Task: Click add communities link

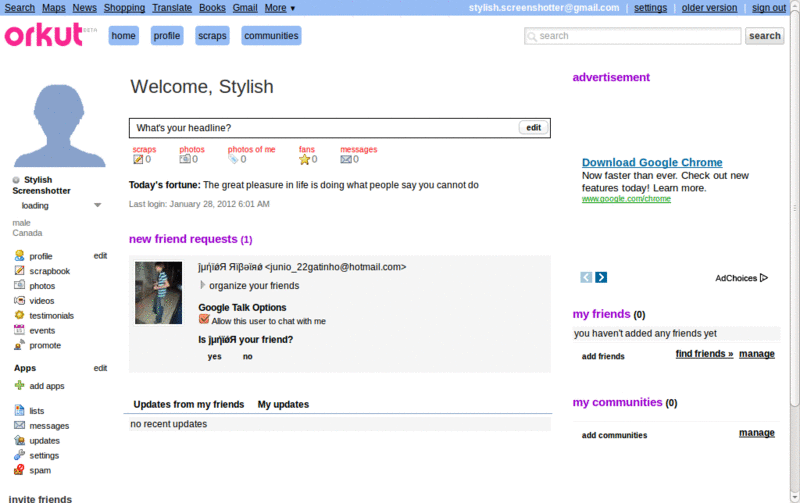Action: click(x=614, y=435)
